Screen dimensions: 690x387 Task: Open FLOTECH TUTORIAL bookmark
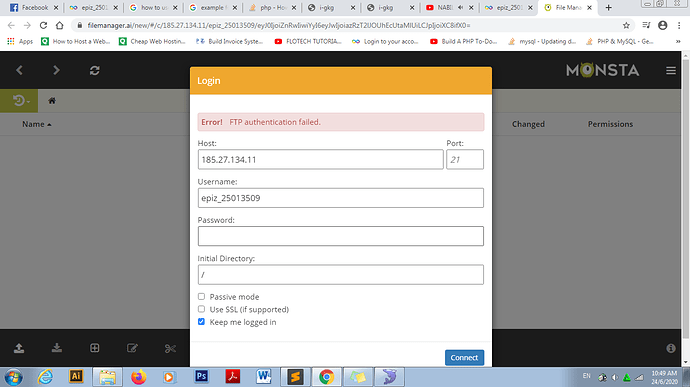pyautogui.click(x=308, y=41)
